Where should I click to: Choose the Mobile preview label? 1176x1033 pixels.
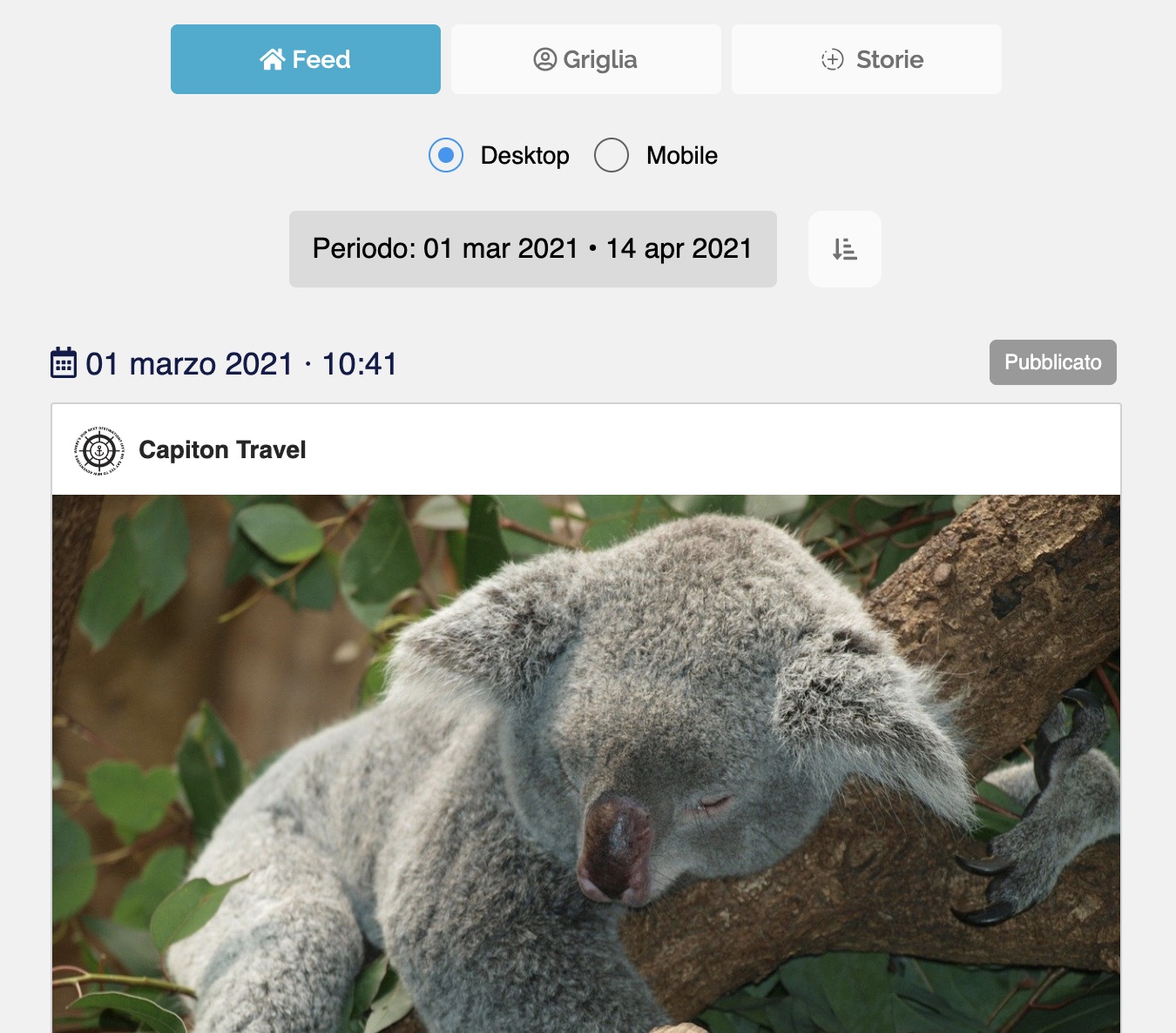click(x=682, y=155)
